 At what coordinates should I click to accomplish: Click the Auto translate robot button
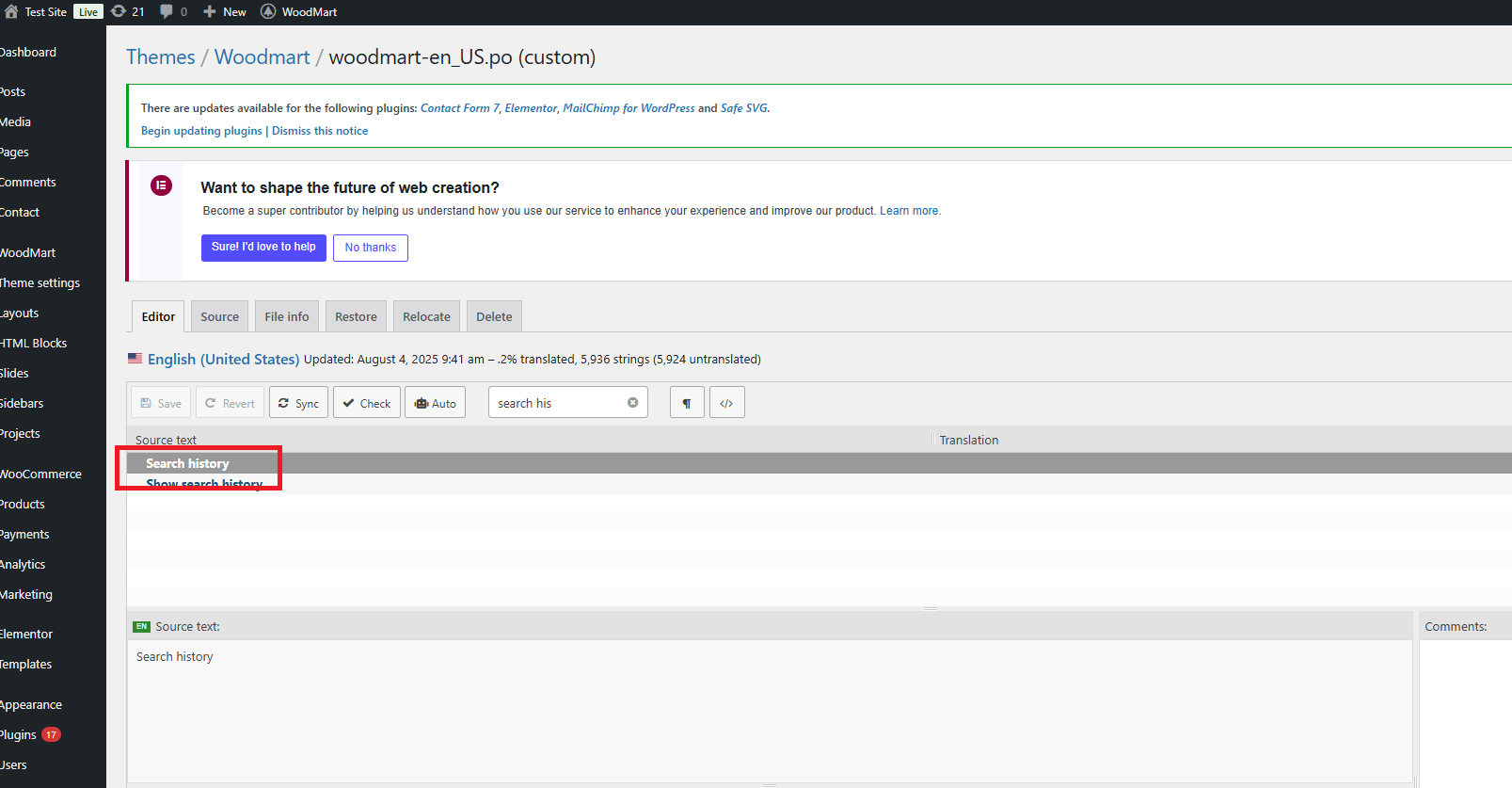click(x=435, y=403)
